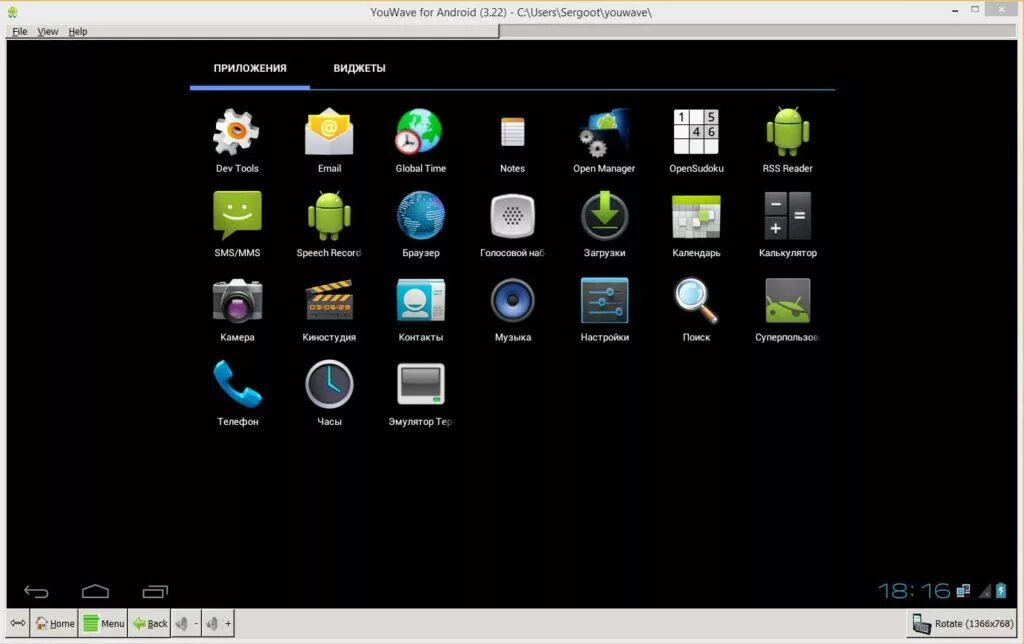Launch the Музыка music app

point(513,300)
